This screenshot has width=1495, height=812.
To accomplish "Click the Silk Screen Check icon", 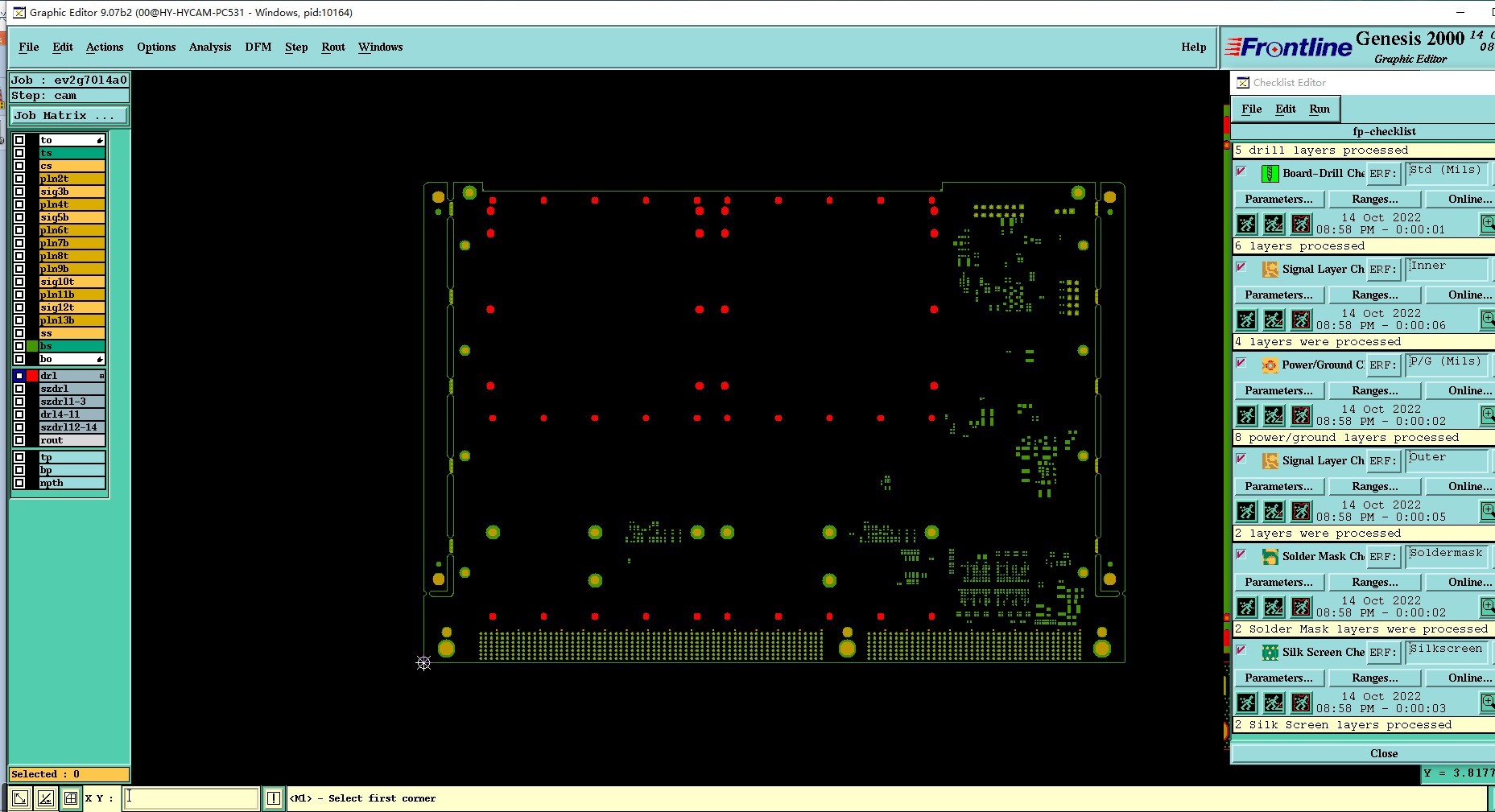I will 1270,652.
